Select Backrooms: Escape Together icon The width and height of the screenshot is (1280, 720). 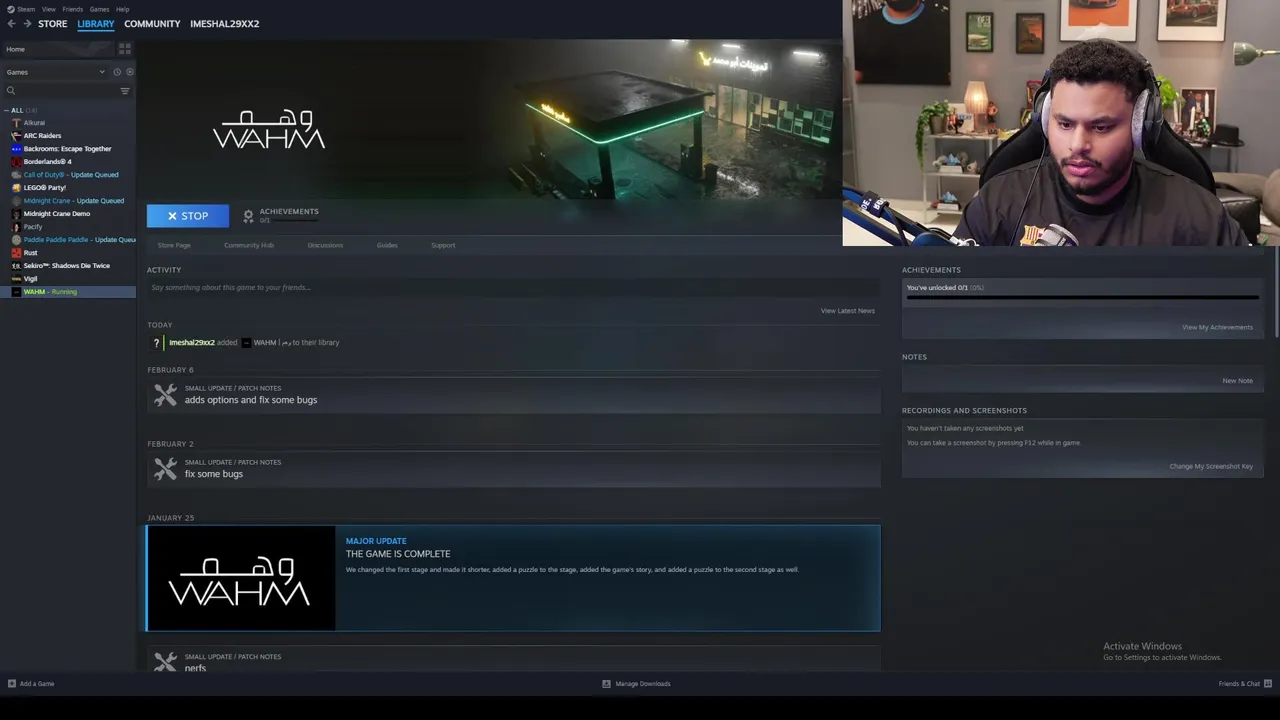[16, 148]
